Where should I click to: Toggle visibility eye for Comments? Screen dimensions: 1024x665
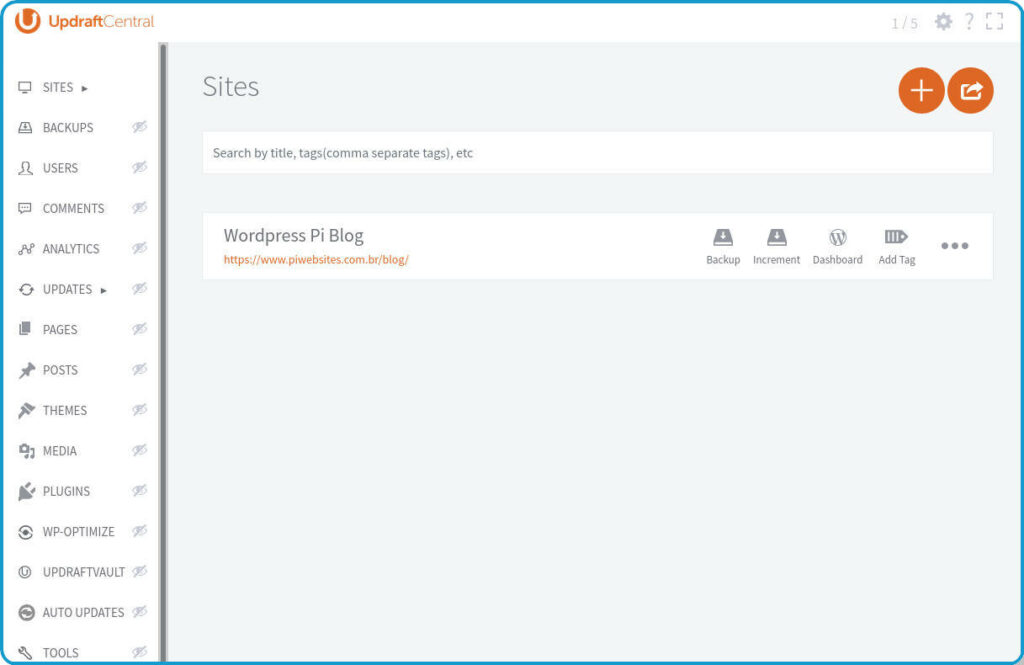(140, 208)
